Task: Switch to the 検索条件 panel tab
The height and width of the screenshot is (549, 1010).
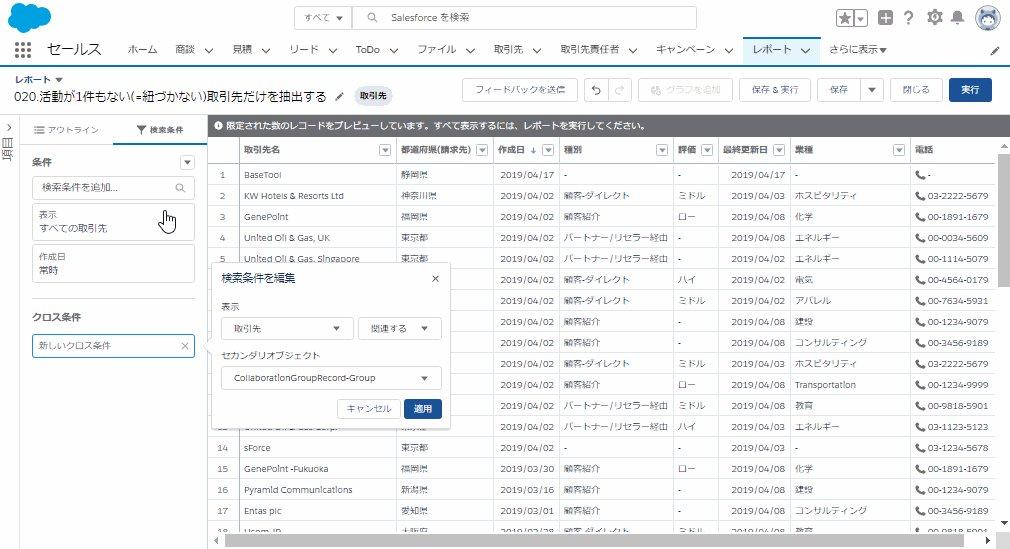Action: (x=160, y=130)
